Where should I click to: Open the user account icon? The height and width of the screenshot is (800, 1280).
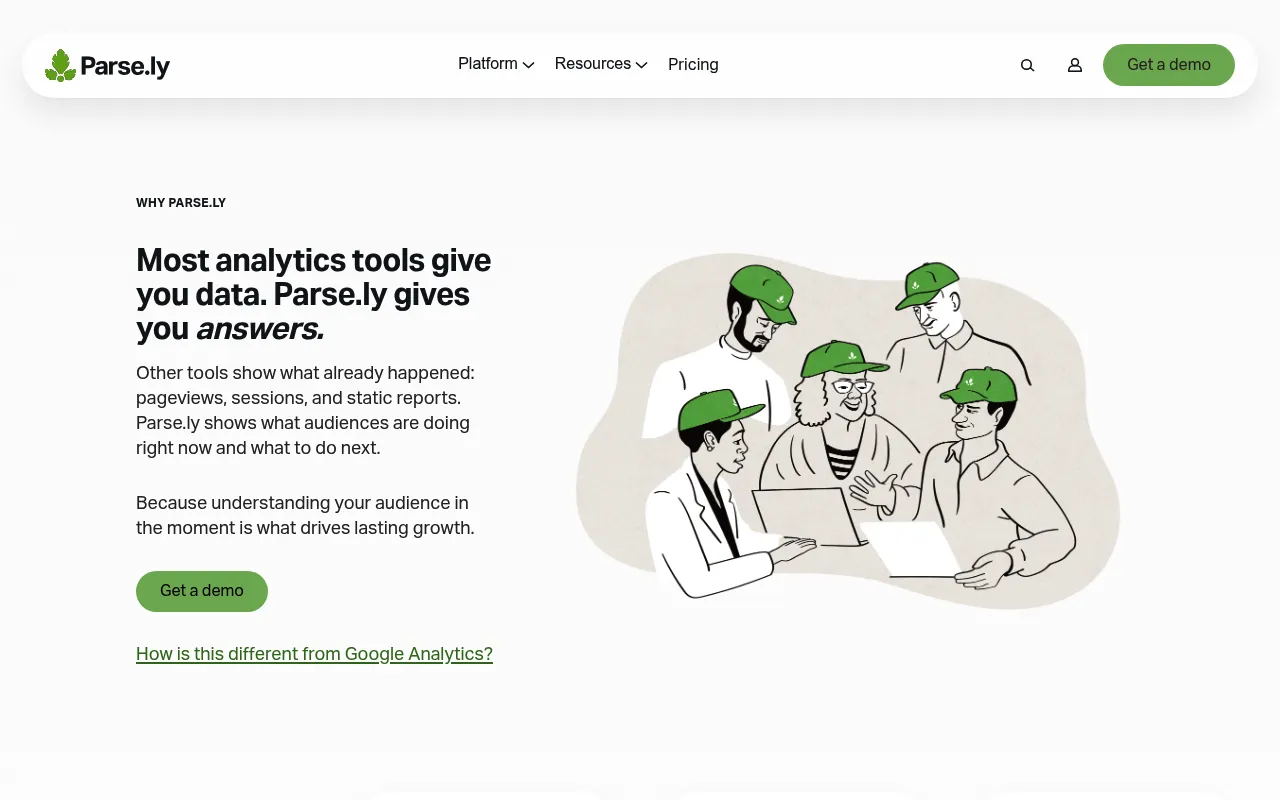[1075, 65]
